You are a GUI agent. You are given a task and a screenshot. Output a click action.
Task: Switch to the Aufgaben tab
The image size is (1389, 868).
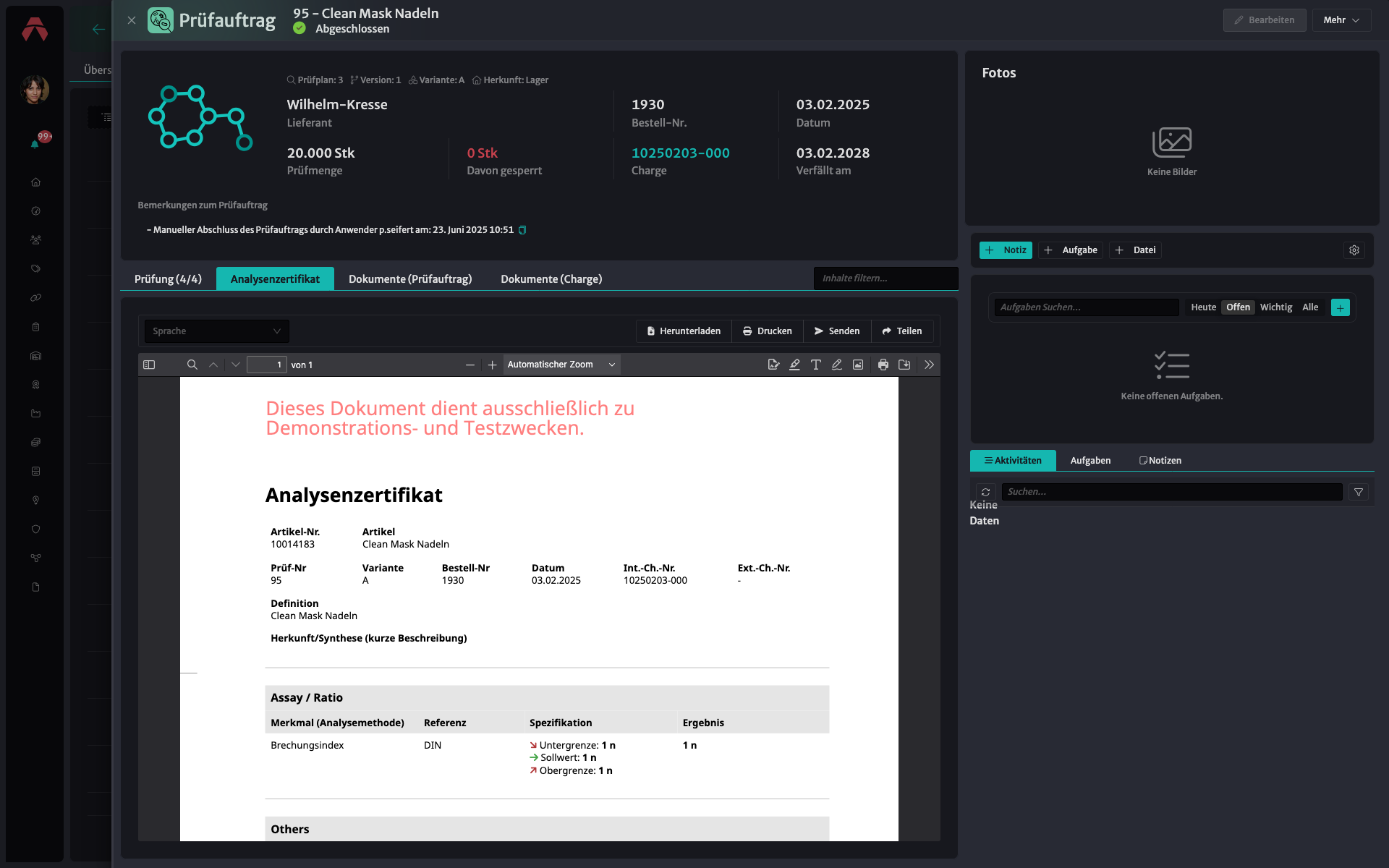pos(1090,461)
